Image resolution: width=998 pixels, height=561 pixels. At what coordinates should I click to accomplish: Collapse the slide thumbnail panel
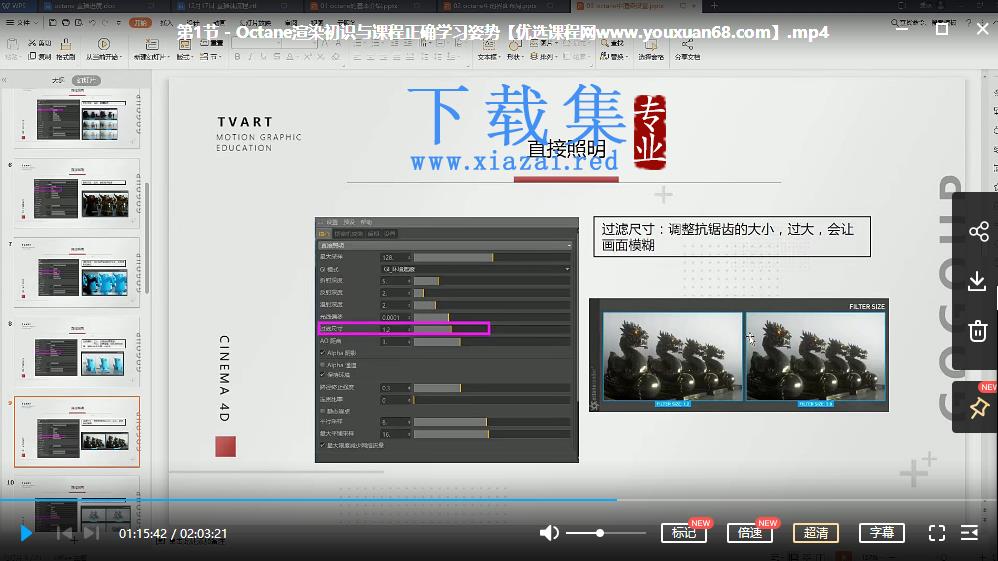point(4,80)
